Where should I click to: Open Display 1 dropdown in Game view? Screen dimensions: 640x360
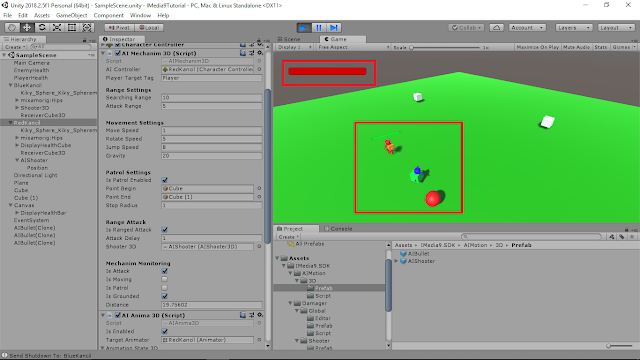pos(295,47)
